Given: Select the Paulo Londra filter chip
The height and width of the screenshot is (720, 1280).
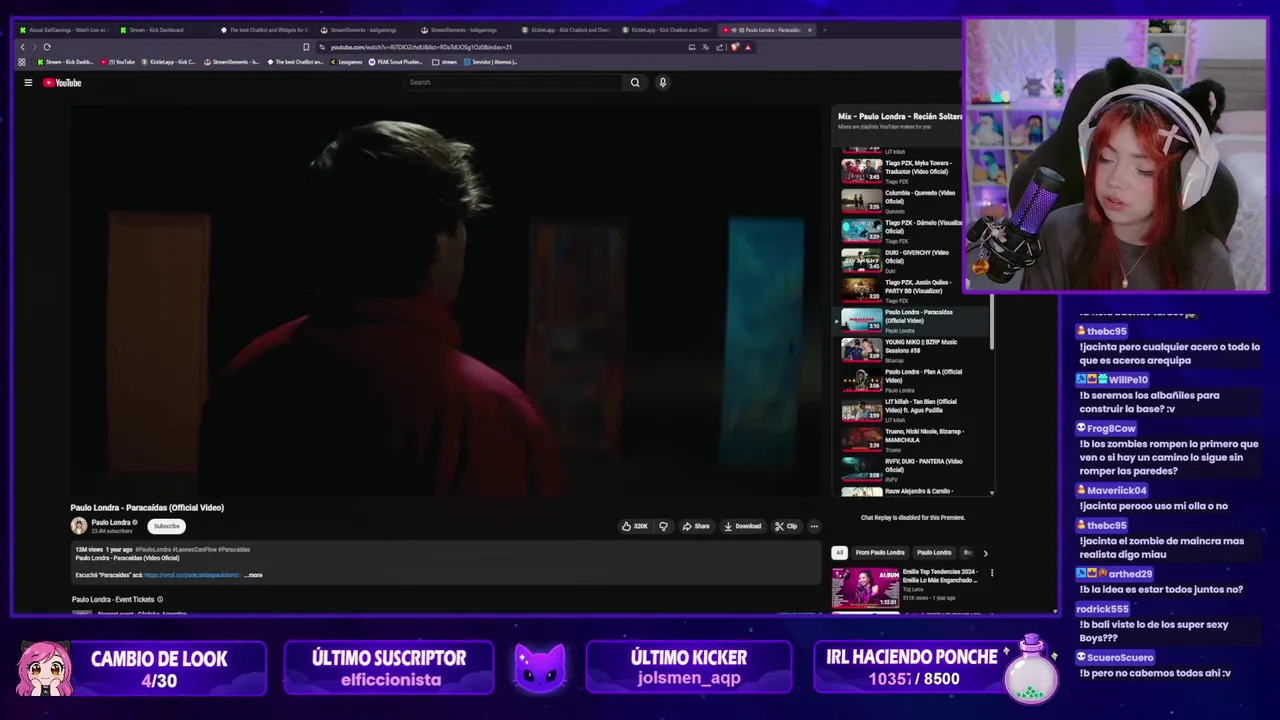Looking at the screenshot, I should (x=934, y=552).
